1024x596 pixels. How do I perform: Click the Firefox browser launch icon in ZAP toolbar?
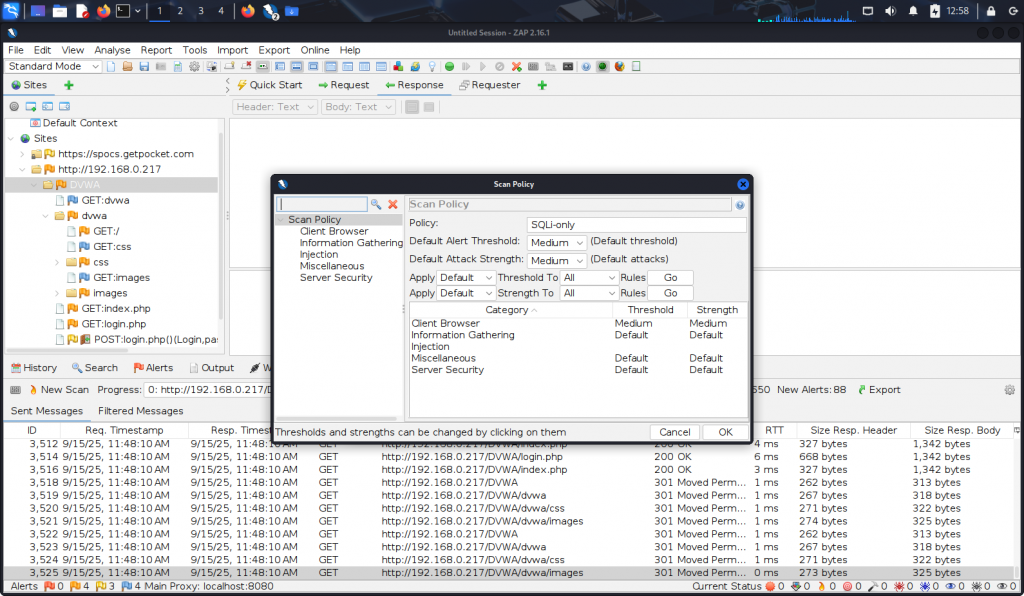[x=620, y=66]
